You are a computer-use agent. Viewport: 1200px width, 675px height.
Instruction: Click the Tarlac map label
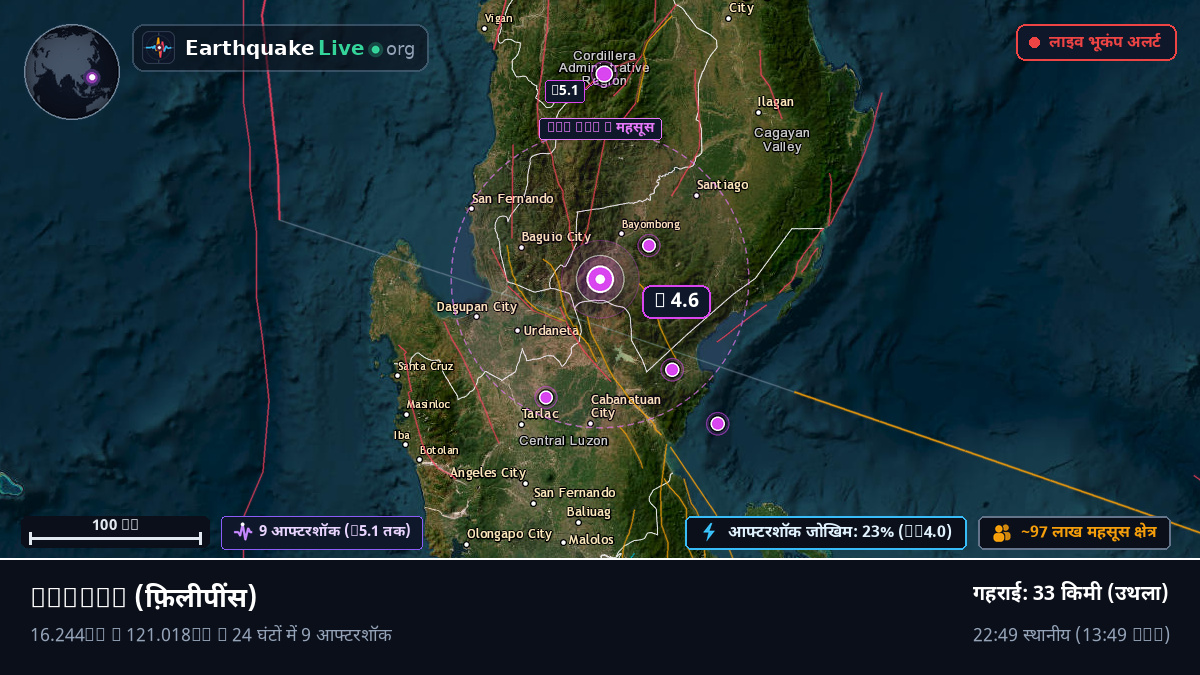pos(540,413)
